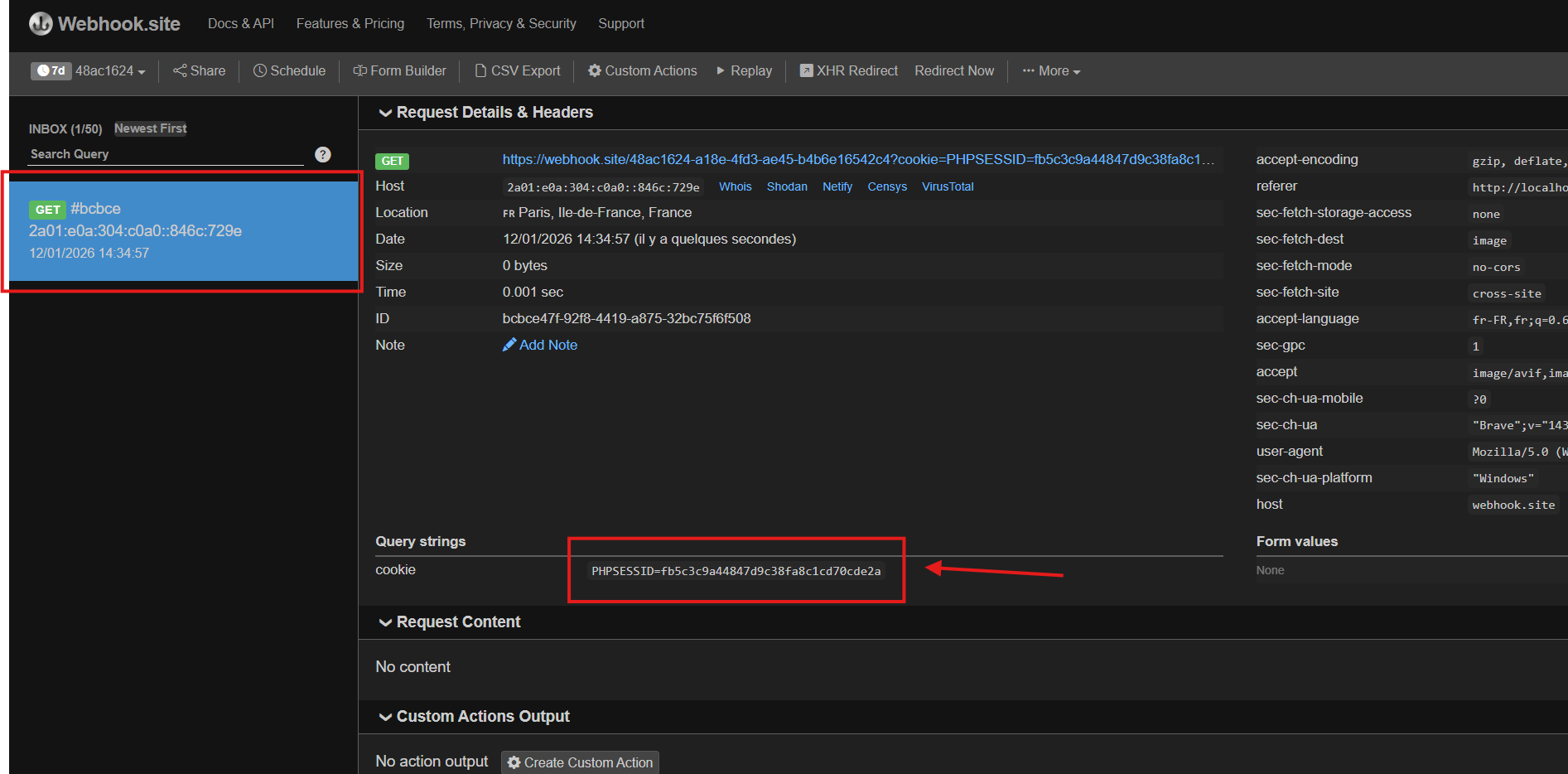Open the 48ac1624 URL dropdown

109,71
